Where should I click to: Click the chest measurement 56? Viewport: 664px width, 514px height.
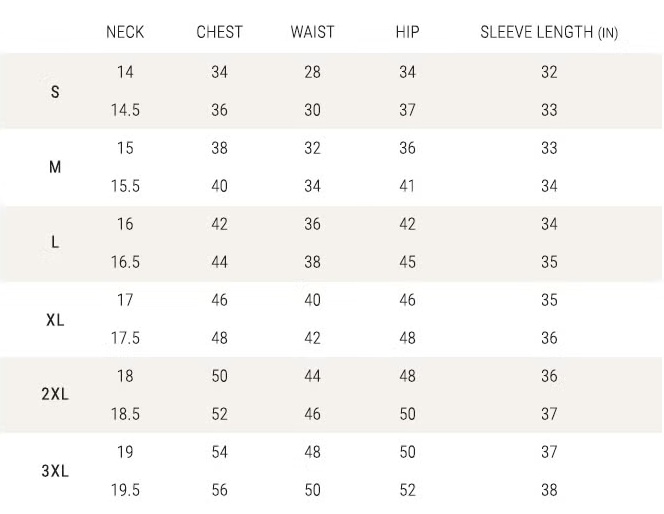pyautogui.click(x=219, y=490)
